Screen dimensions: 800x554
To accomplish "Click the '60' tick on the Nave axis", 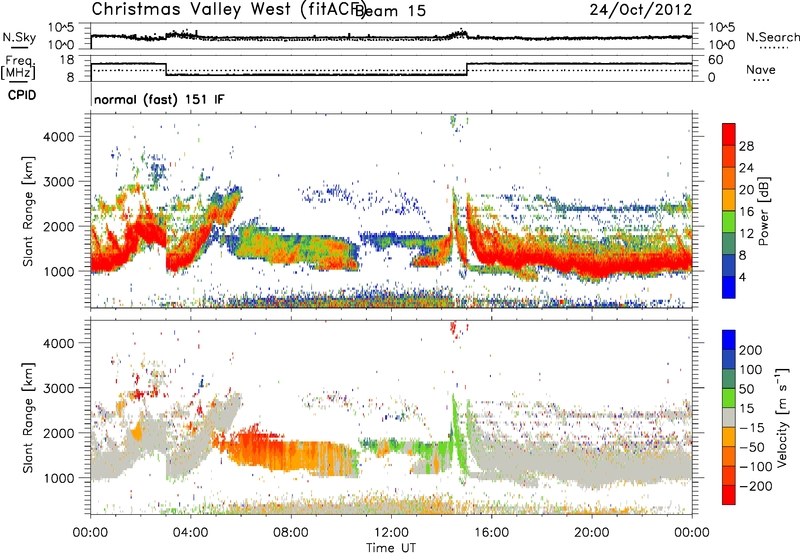I will coord(715,60).
